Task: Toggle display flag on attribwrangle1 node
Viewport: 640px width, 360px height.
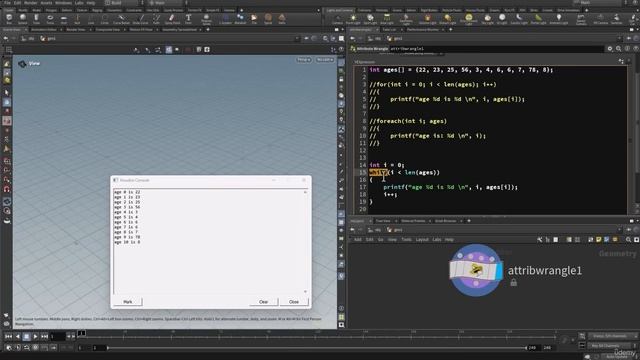Action: (x=499, y=271)
